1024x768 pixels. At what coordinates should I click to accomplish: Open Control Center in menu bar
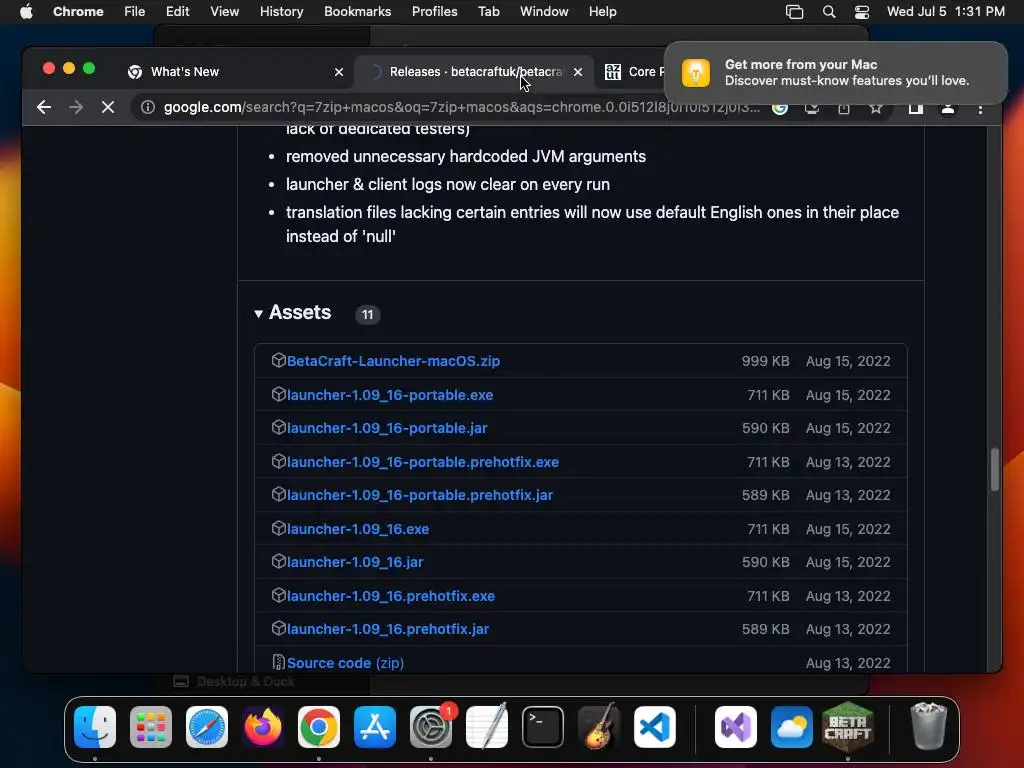(x=862, y=12)
